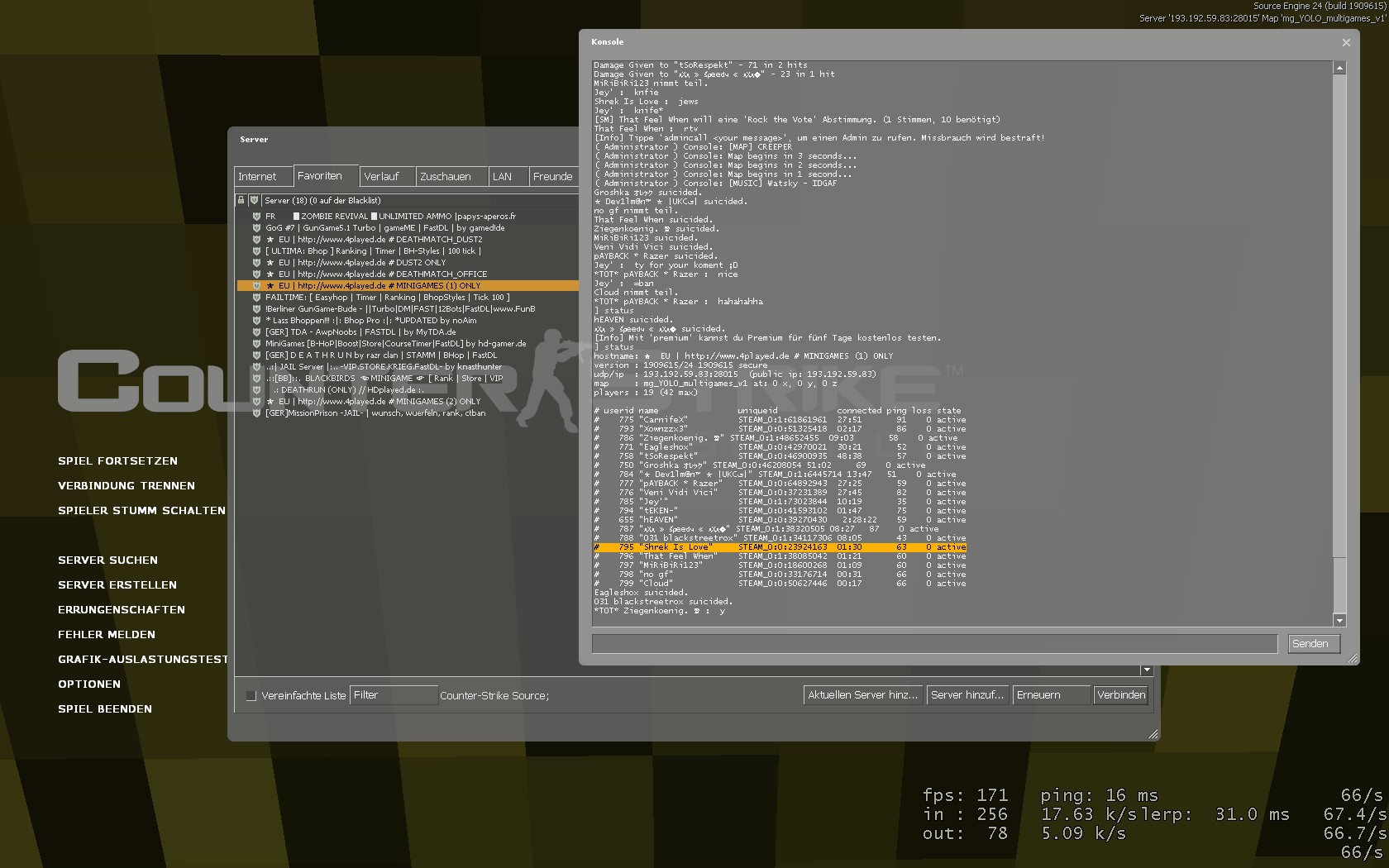Sort by Server (18) column header
The width and height of the screenshot is (1389, 868).
419,200
